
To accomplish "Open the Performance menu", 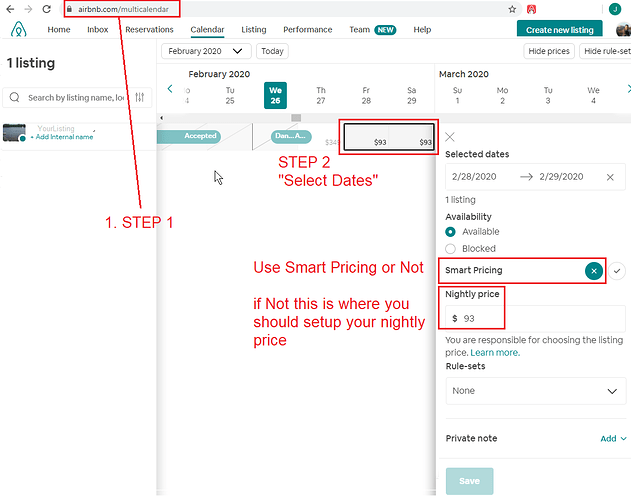I will (x=307, y=29).
